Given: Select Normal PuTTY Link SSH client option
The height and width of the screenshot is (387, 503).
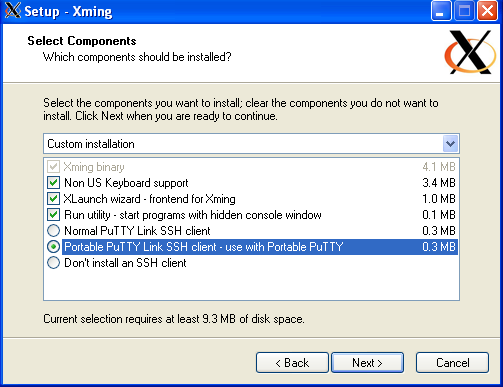Looking at the screenshot, I should point(53,231).
